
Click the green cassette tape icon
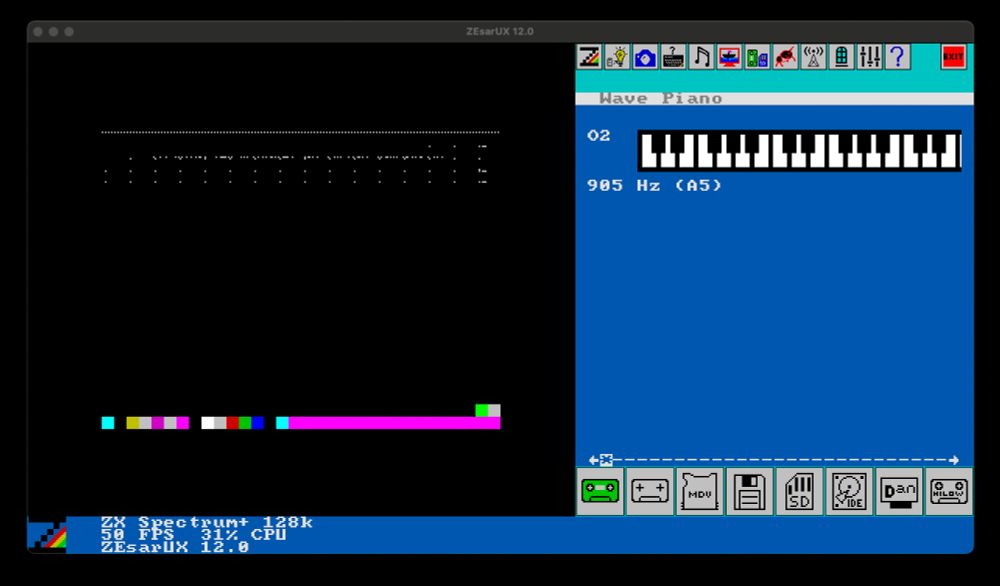(x=600, y=491)
